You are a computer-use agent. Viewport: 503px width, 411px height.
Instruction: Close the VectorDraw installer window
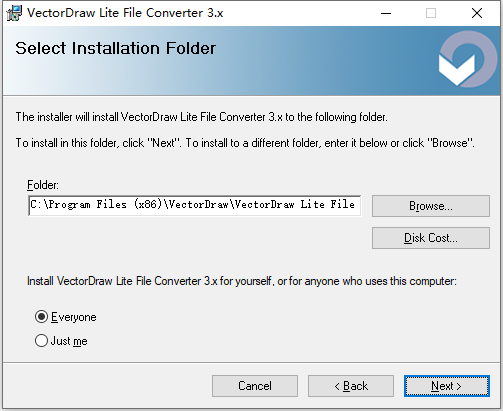(477, 13)
